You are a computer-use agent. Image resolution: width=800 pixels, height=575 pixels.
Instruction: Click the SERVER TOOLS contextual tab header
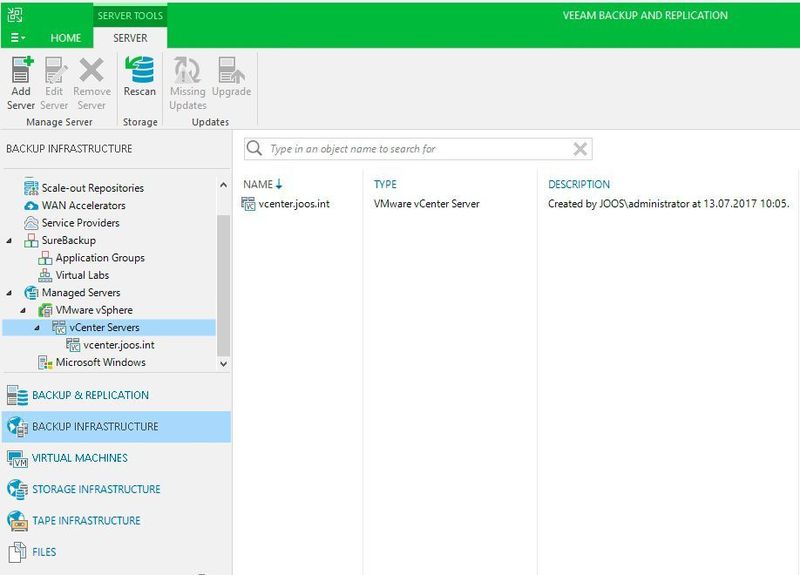point(130,15)
